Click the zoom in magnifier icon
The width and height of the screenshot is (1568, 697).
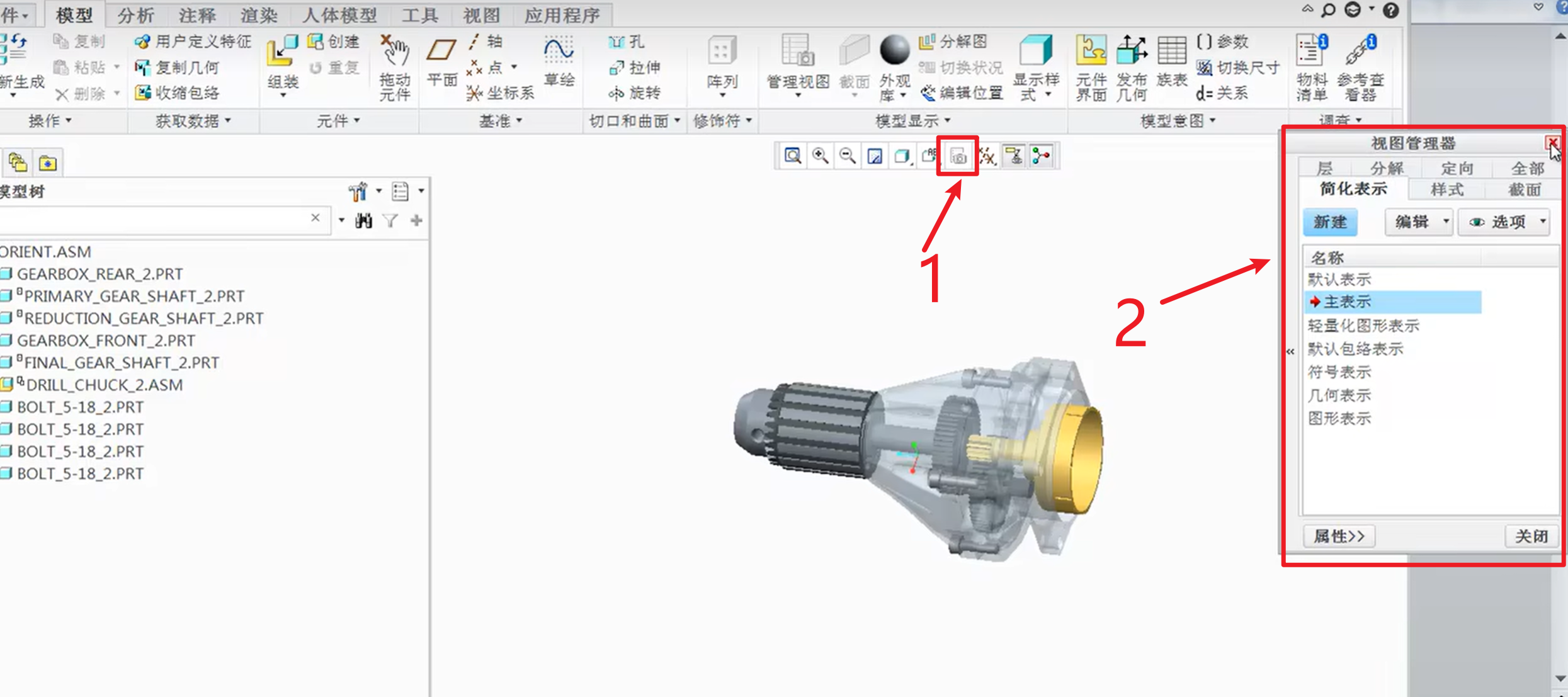click(x=820, y=156)
